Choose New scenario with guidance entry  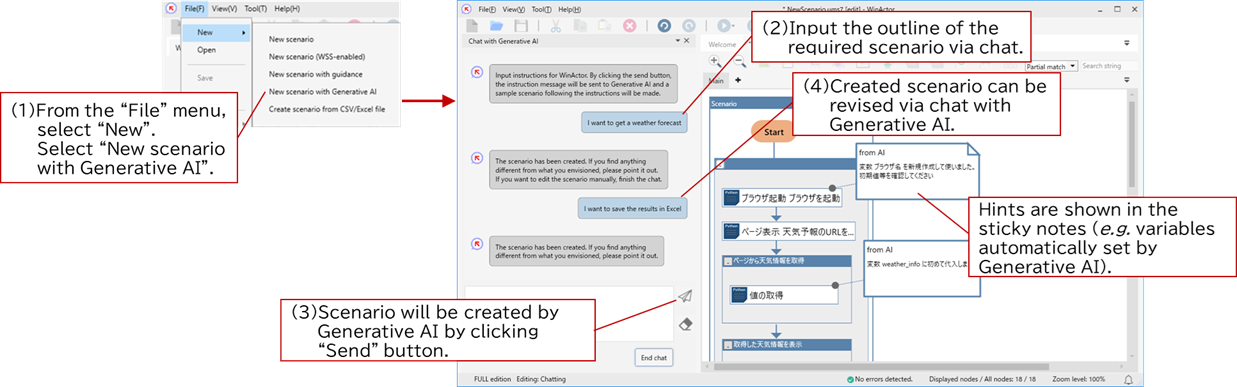(315, 74)
